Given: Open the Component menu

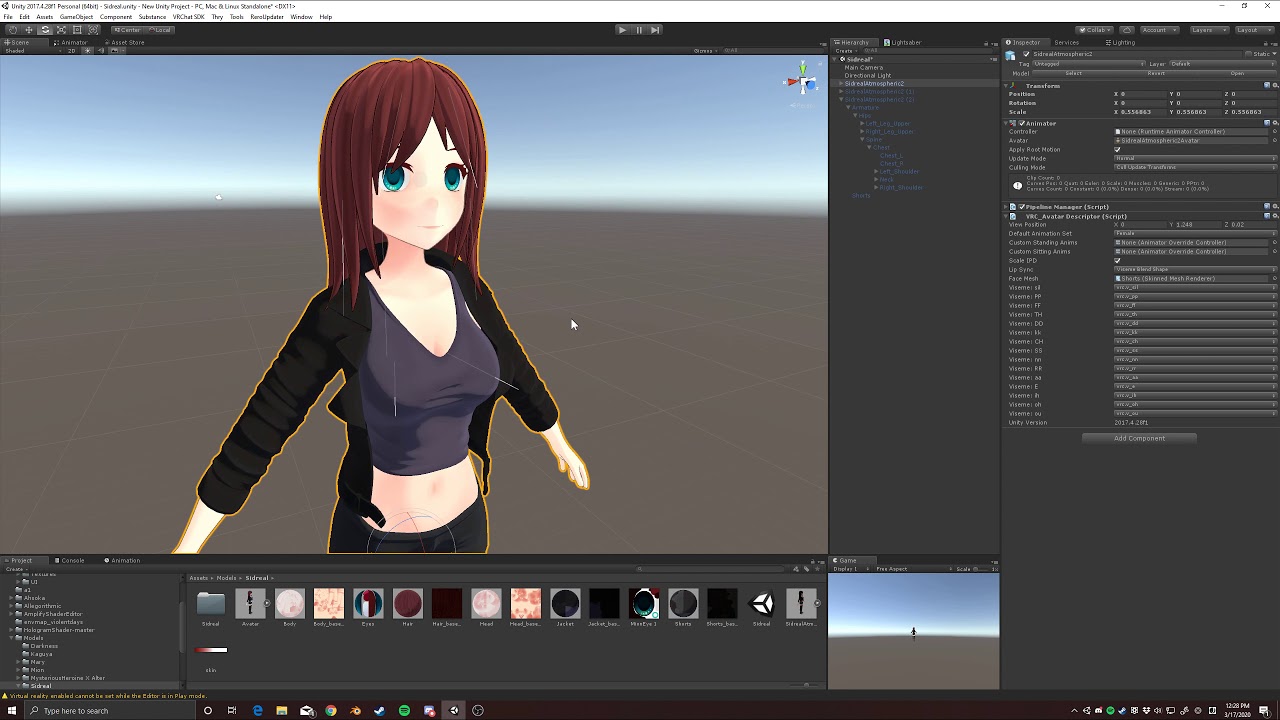Looking at the screenshot, I should 116,17.
